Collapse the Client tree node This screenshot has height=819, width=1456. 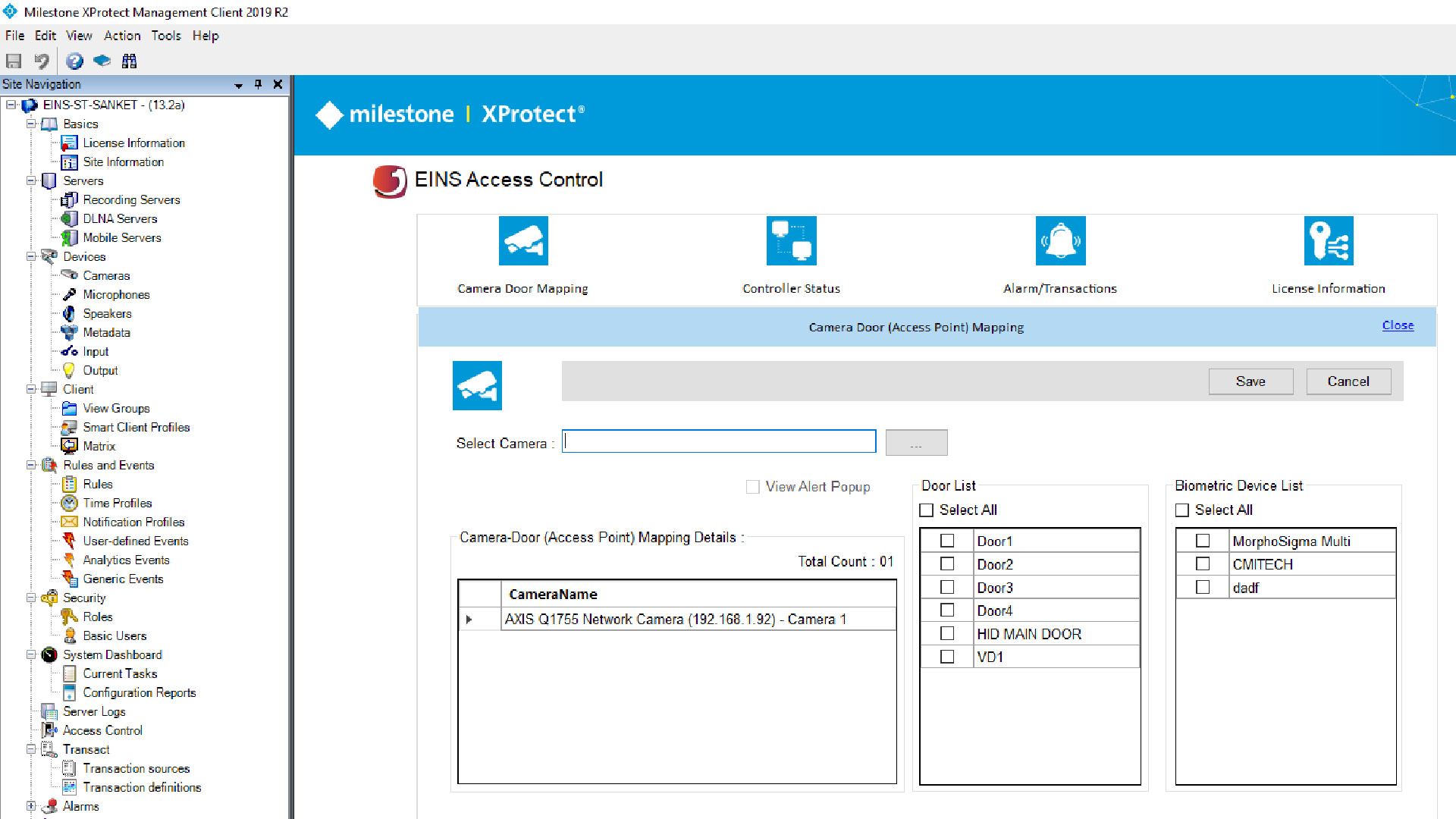tap(31, 389)
